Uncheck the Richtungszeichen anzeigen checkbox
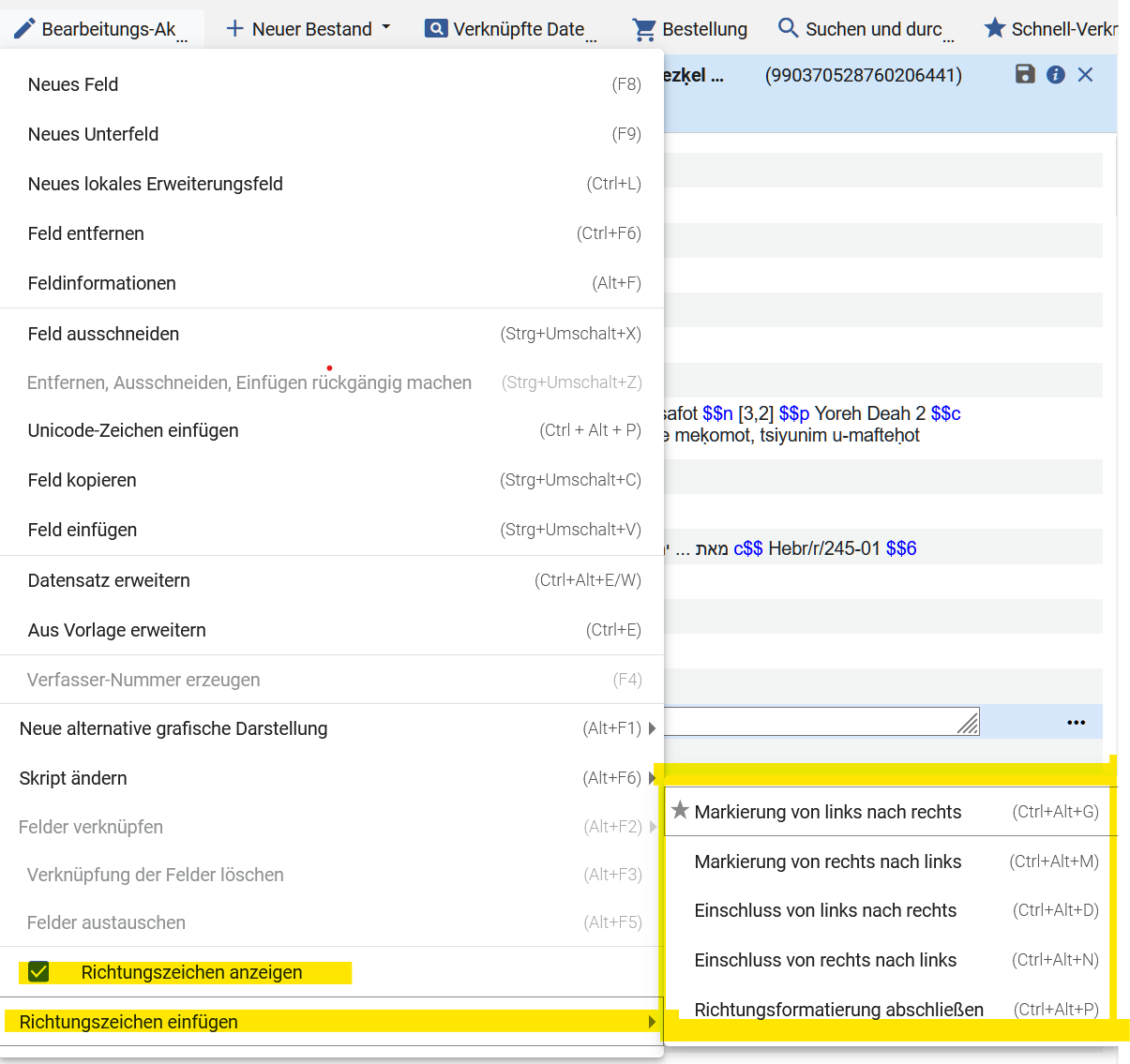This screenshot has height=1064, width=1130. pyautogui.click(x=38, y=972)
